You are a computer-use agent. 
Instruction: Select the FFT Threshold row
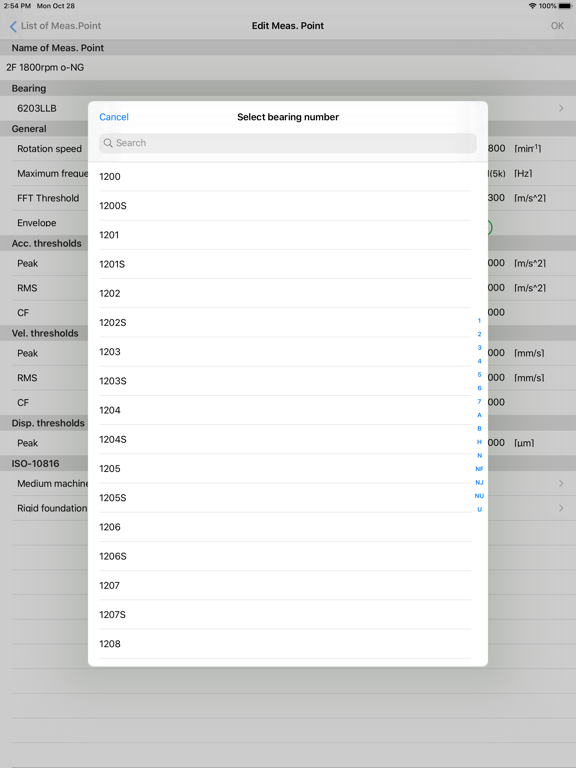pyautogui.click(x=288, y=198)
